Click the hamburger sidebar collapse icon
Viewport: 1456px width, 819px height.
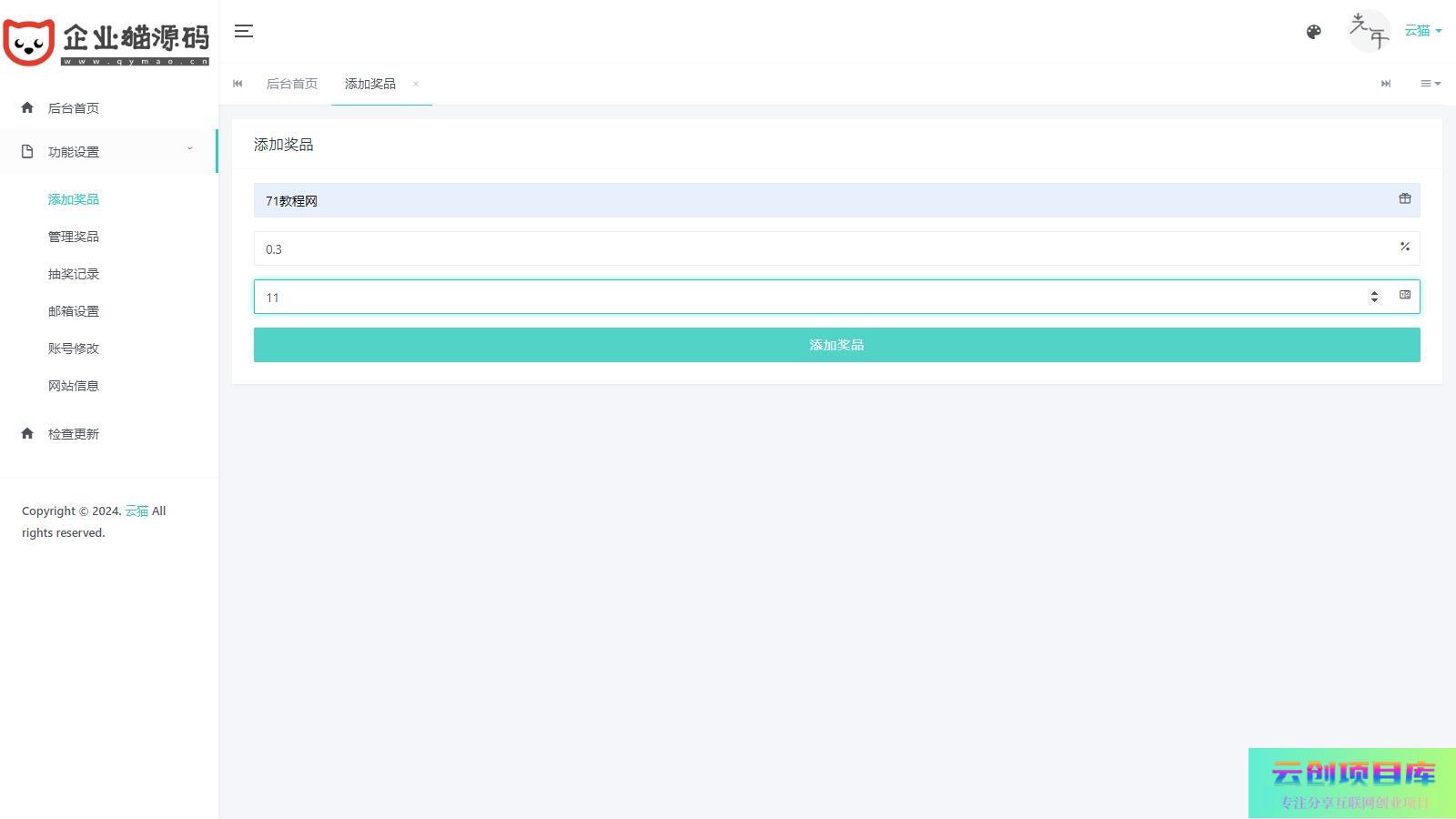click(x=243, y=31)
